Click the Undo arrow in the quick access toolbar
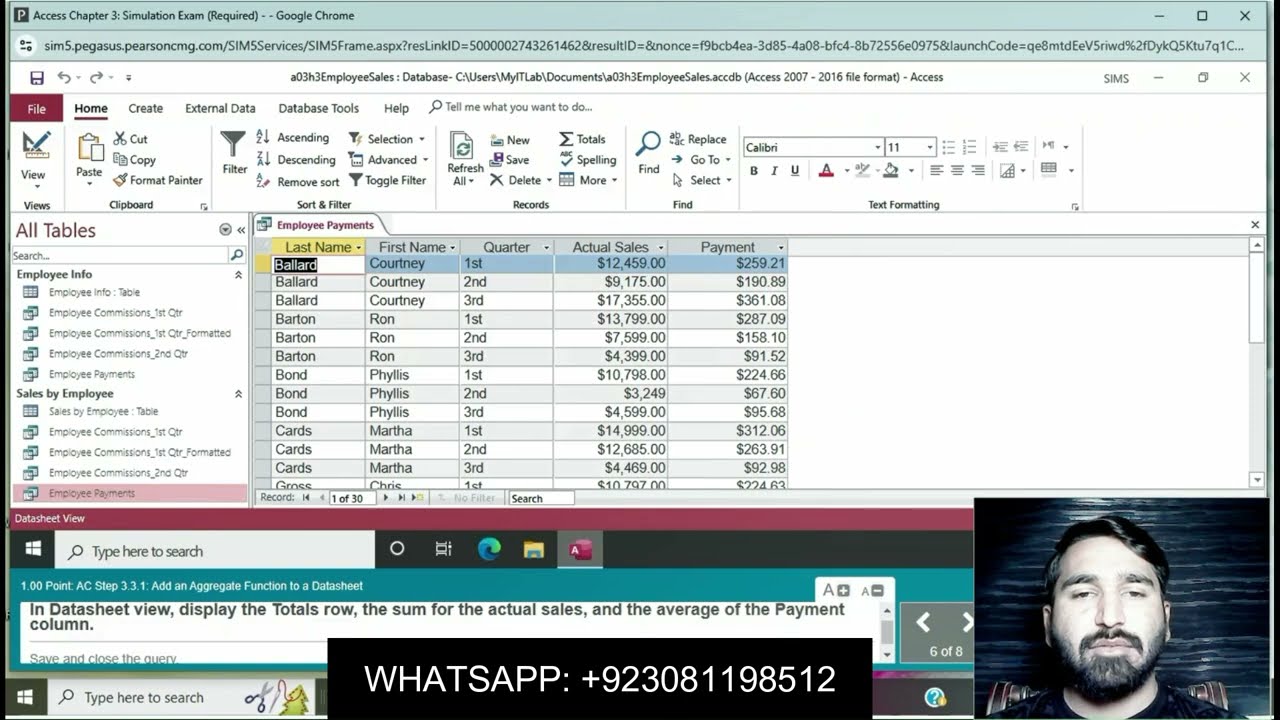 pyautogui.click(x=64, y=77)
